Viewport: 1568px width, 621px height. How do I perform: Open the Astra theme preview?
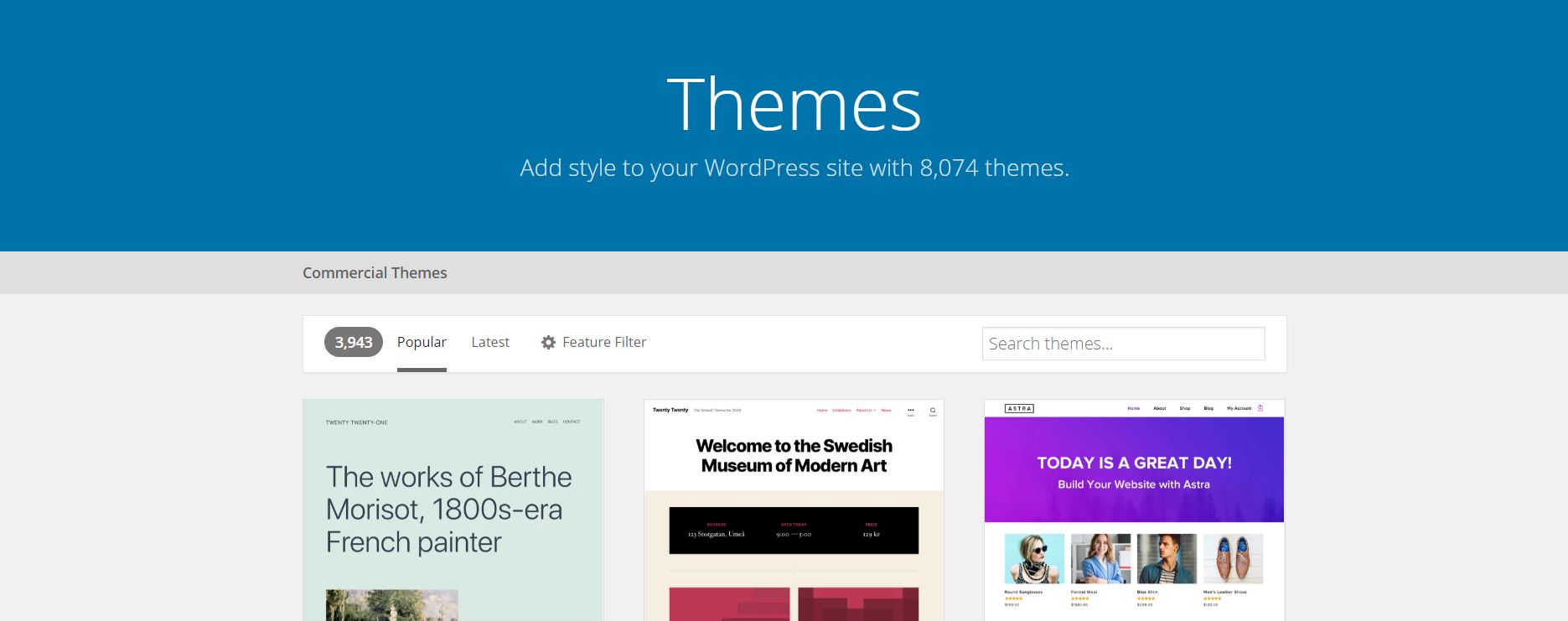pyautogui.click(x=1134, y=510)
